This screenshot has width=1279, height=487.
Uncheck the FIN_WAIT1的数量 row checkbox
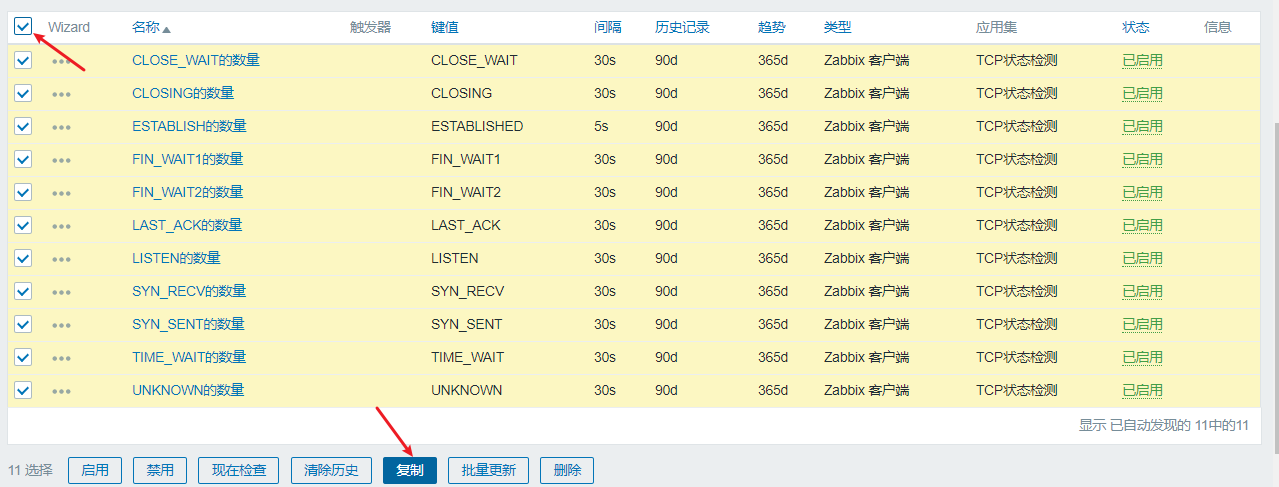(23, 159)
